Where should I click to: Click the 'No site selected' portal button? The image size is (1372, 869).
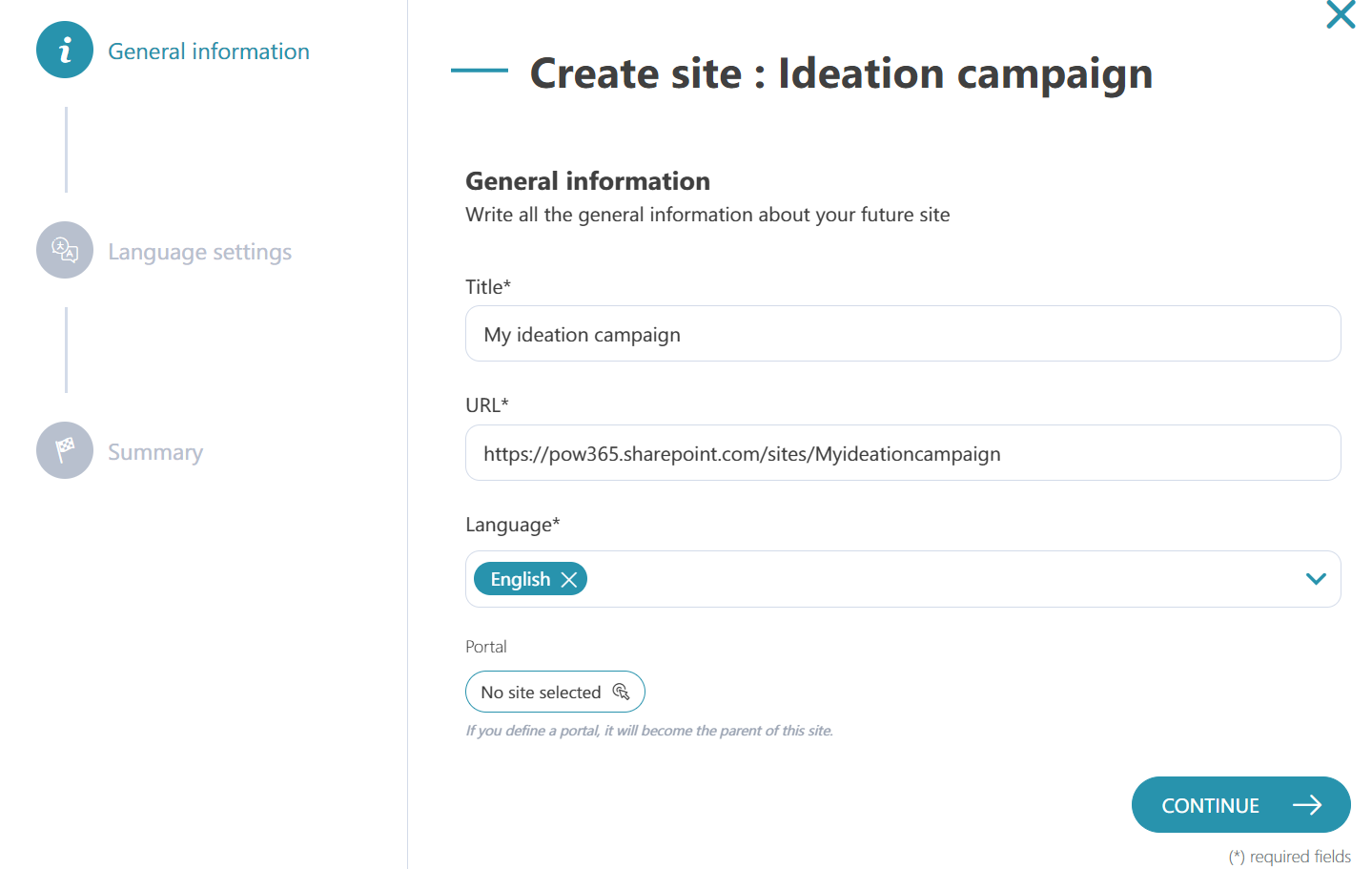tap(555, 692)
